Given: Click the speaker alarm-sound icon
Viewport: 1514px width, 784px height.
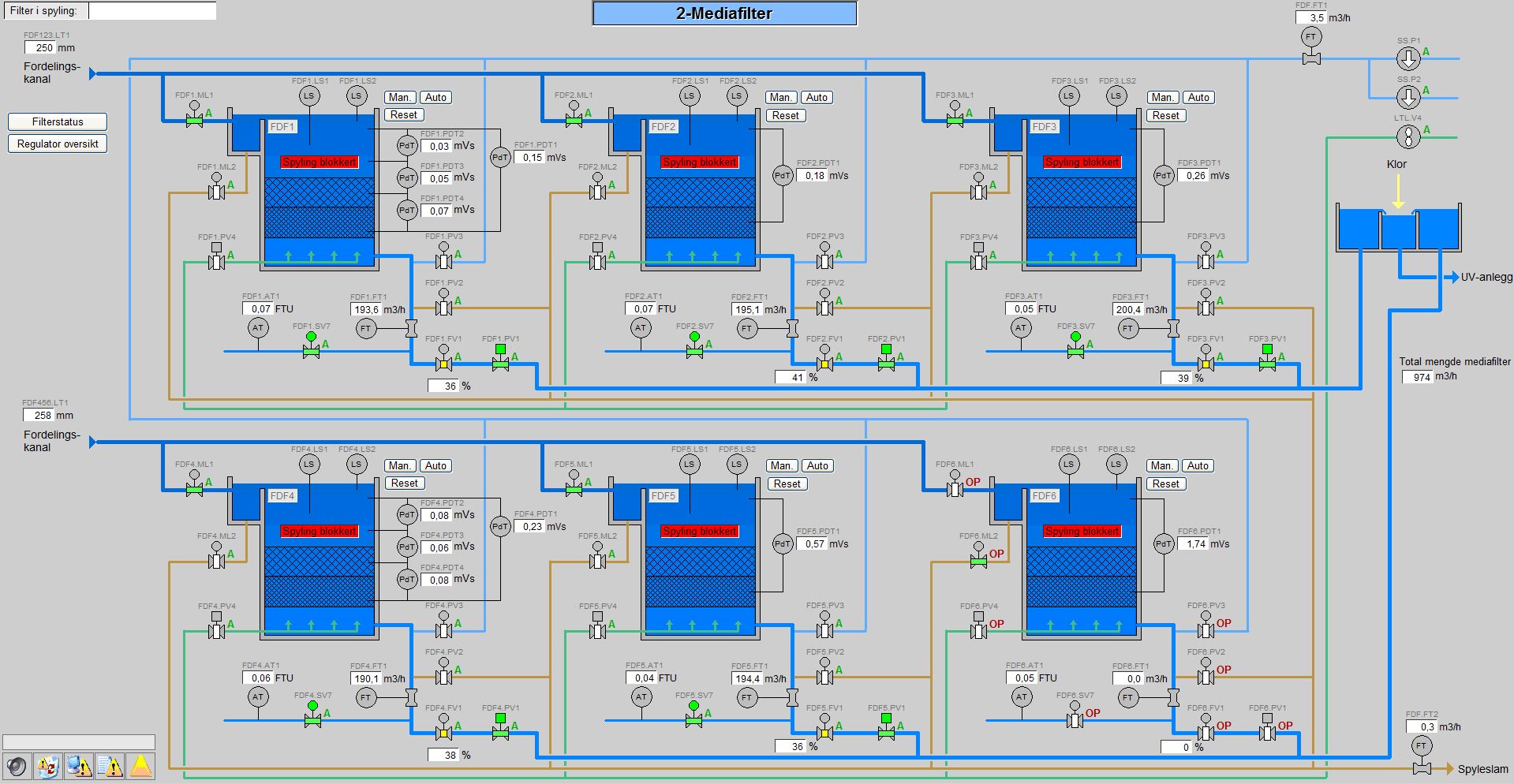Looking at the screenshot, I should [17, 766].
